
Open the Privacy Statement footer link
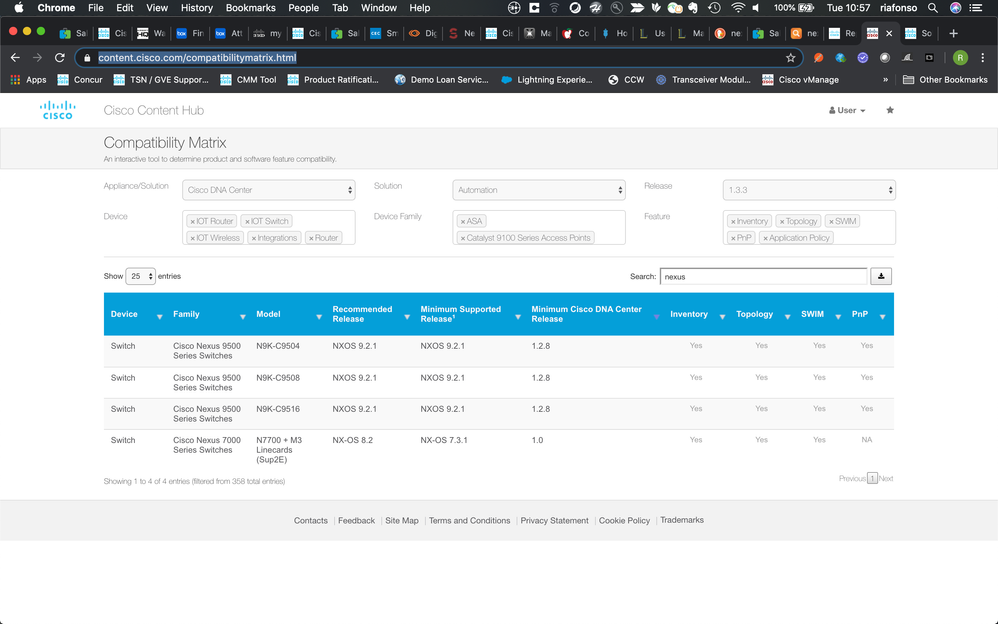(554, 520)
